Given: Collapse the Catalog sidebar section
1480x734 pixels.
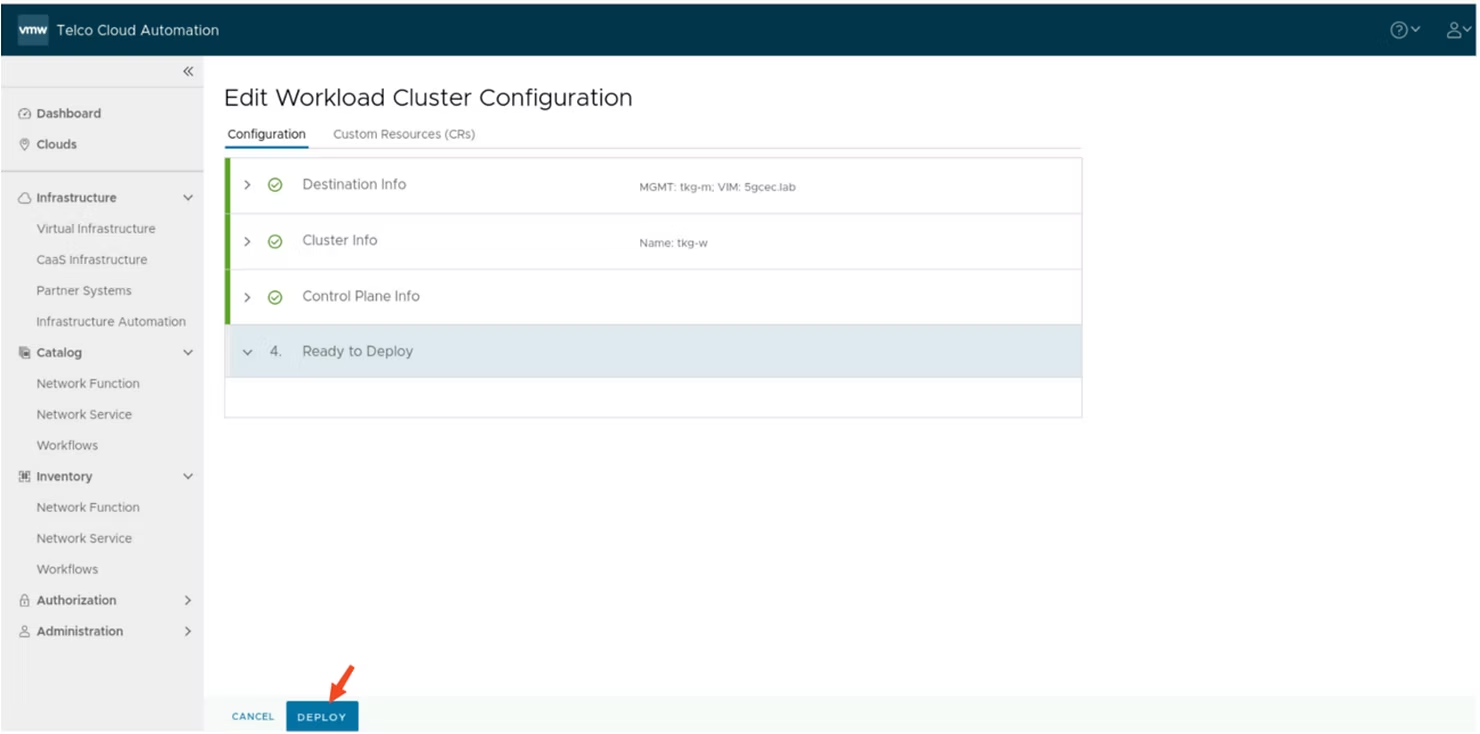Looking at the screenshot, I should tap(188, 353).
